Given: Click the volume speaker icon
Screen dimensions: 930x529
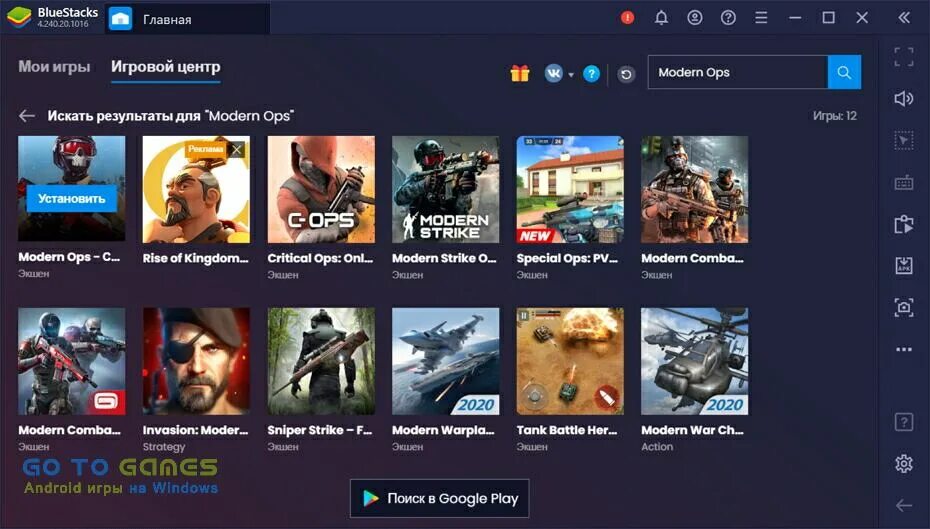Looking at the screenshot, I should point(904,98).
